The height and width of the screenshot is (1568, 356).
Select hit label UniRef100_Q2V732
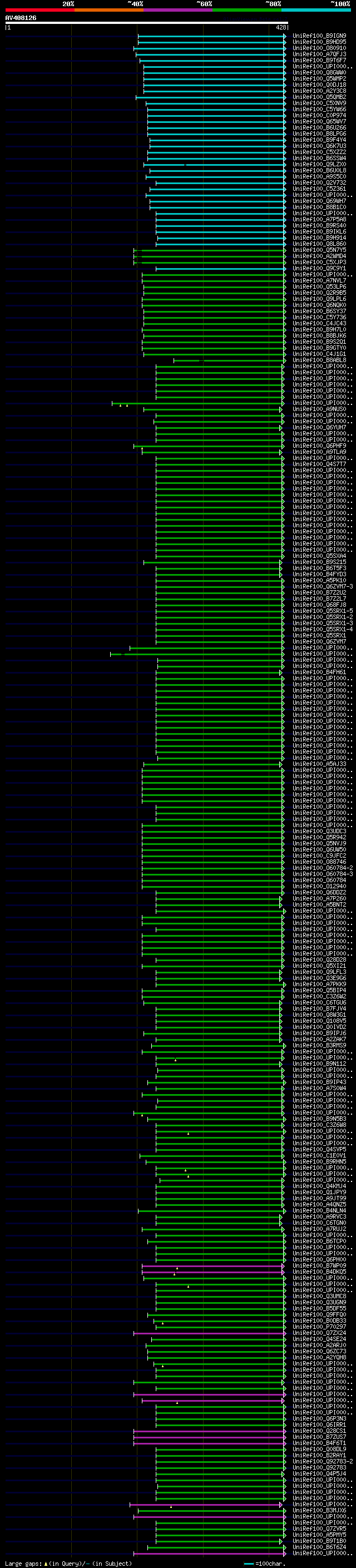(319, 182)
